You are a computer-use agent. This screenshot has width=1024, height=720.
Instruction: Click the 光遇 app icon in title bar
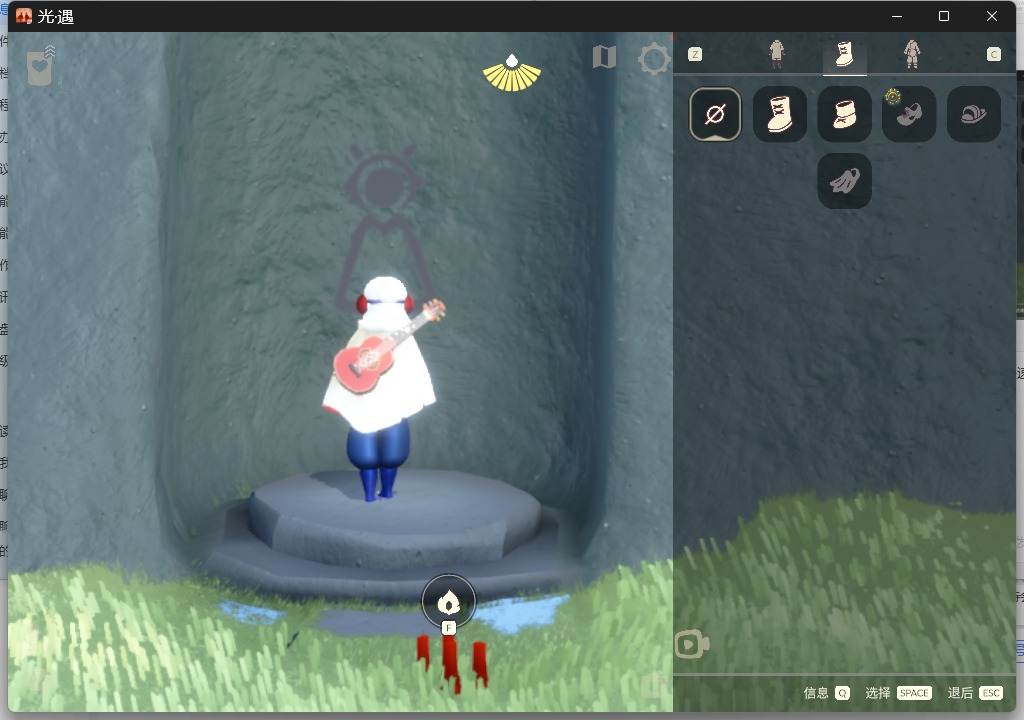24,16
